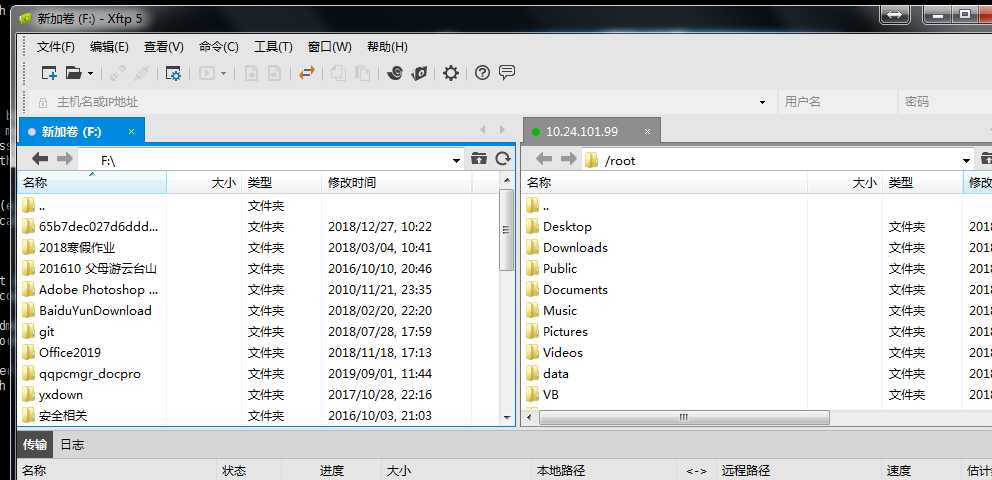Refresh the local F: pane
This screenshot has width=992, height=480.
(x=503, y=159)
